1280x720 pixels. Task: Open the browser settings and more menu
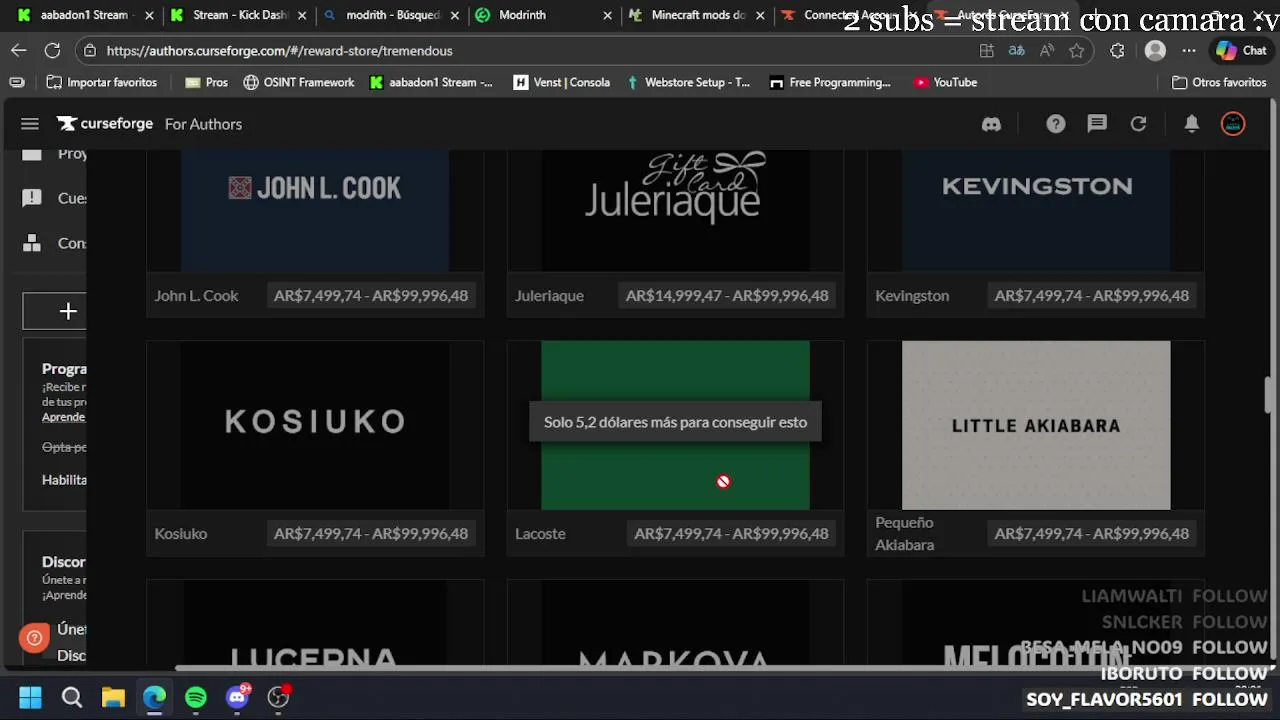[1189, 50]
